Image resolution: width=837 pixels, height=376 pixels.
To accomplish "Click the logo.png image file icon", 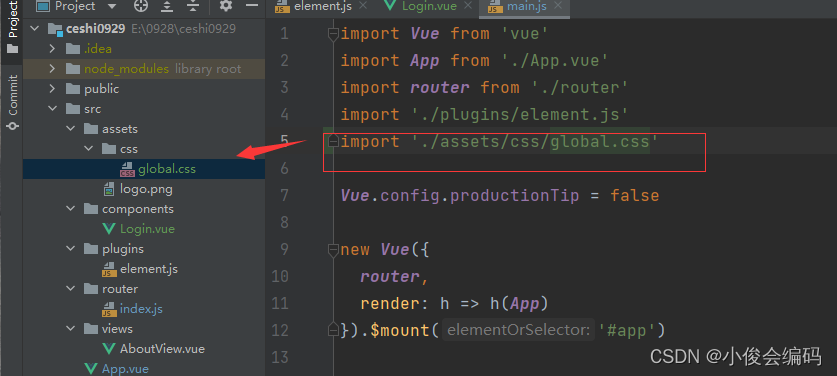I will click(109, 189).
